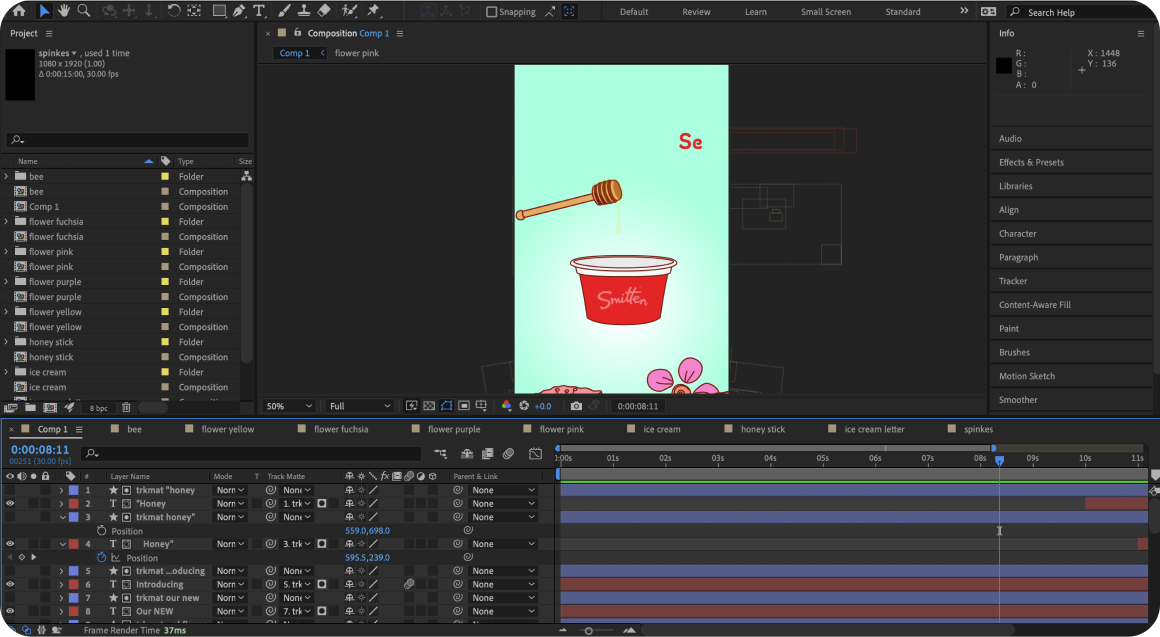
Task: Open Parent dropdown for Our NEW layer
Action: tap(503, 612)
